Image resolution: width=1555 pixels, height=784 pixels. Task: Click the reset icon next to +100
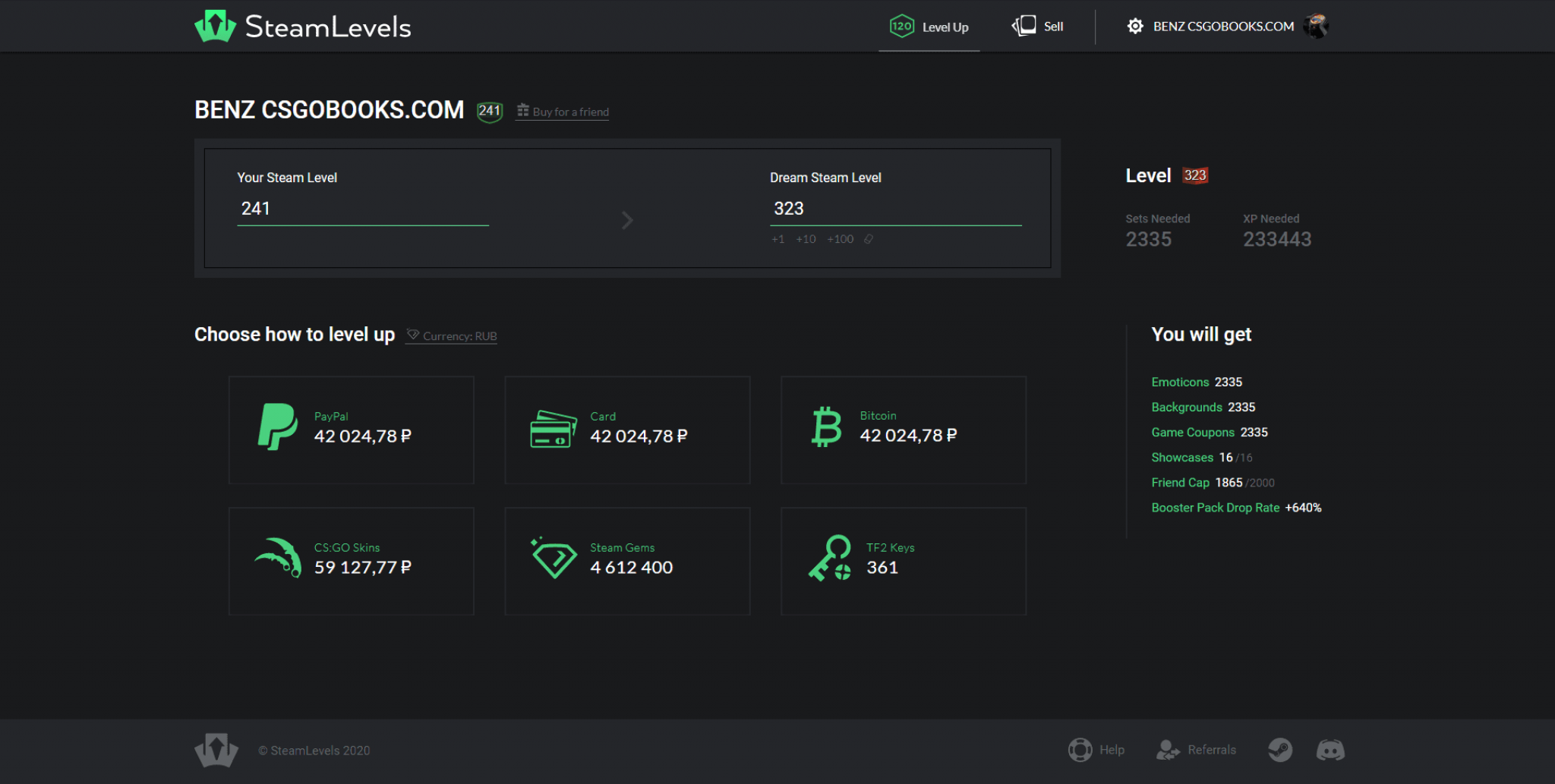coord(869,239)
